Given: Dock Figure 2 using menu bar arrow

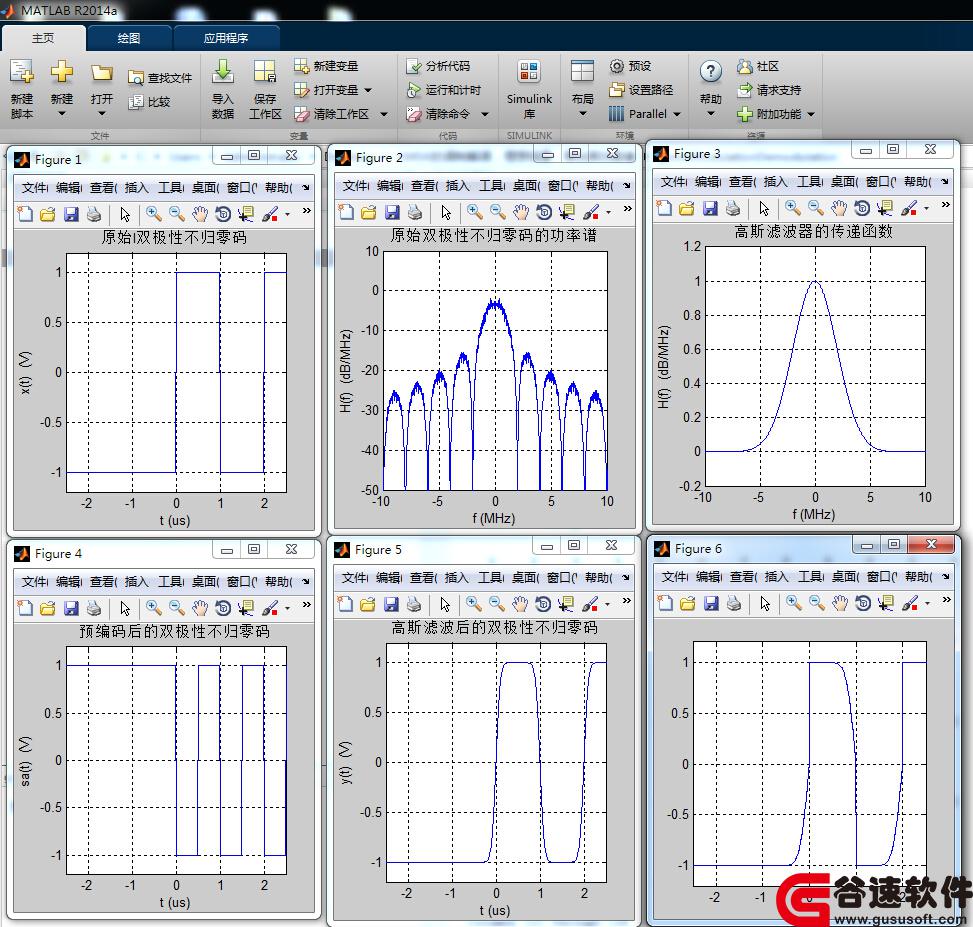Looking at the screenshot, I should [x=627, y=186].
